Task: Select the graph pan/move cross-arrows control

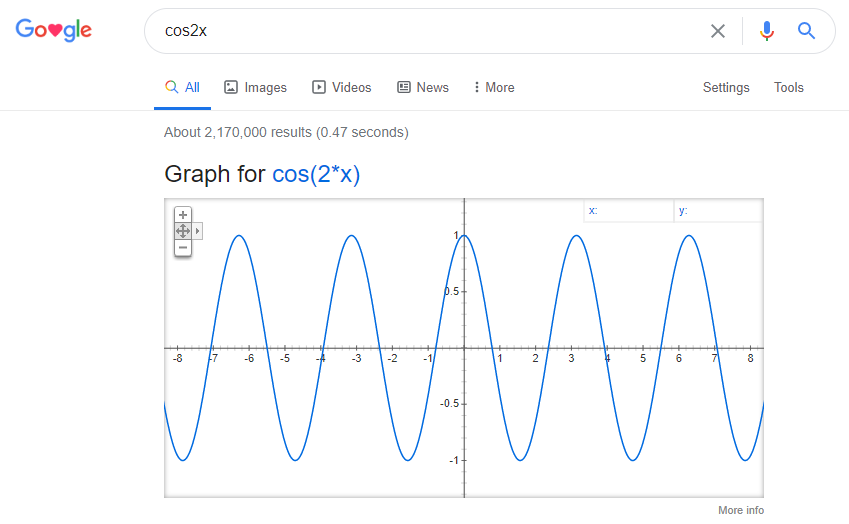Action: 182,231
